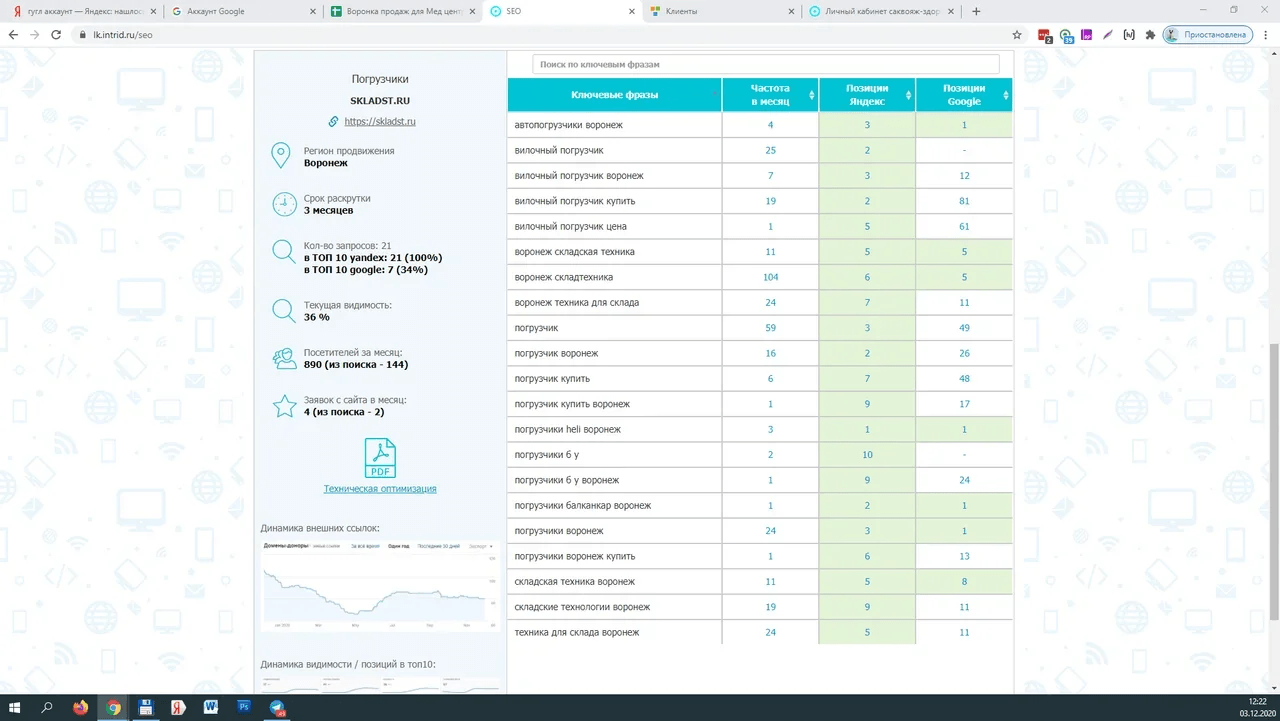The width and height of the screenshot is (1280, 721).
Task: Click the clock icon next to Срок раскрутки
Action: 284,204
